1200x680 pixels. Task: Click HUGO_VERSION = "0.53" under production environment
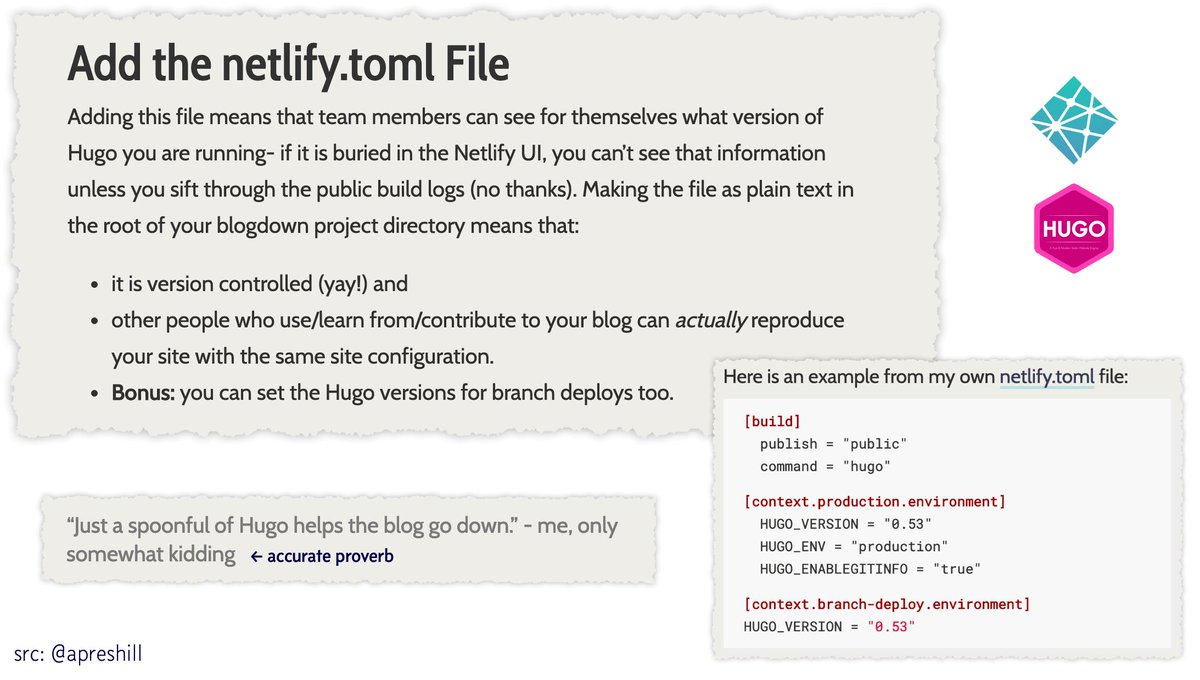click(x=846, y=524)
